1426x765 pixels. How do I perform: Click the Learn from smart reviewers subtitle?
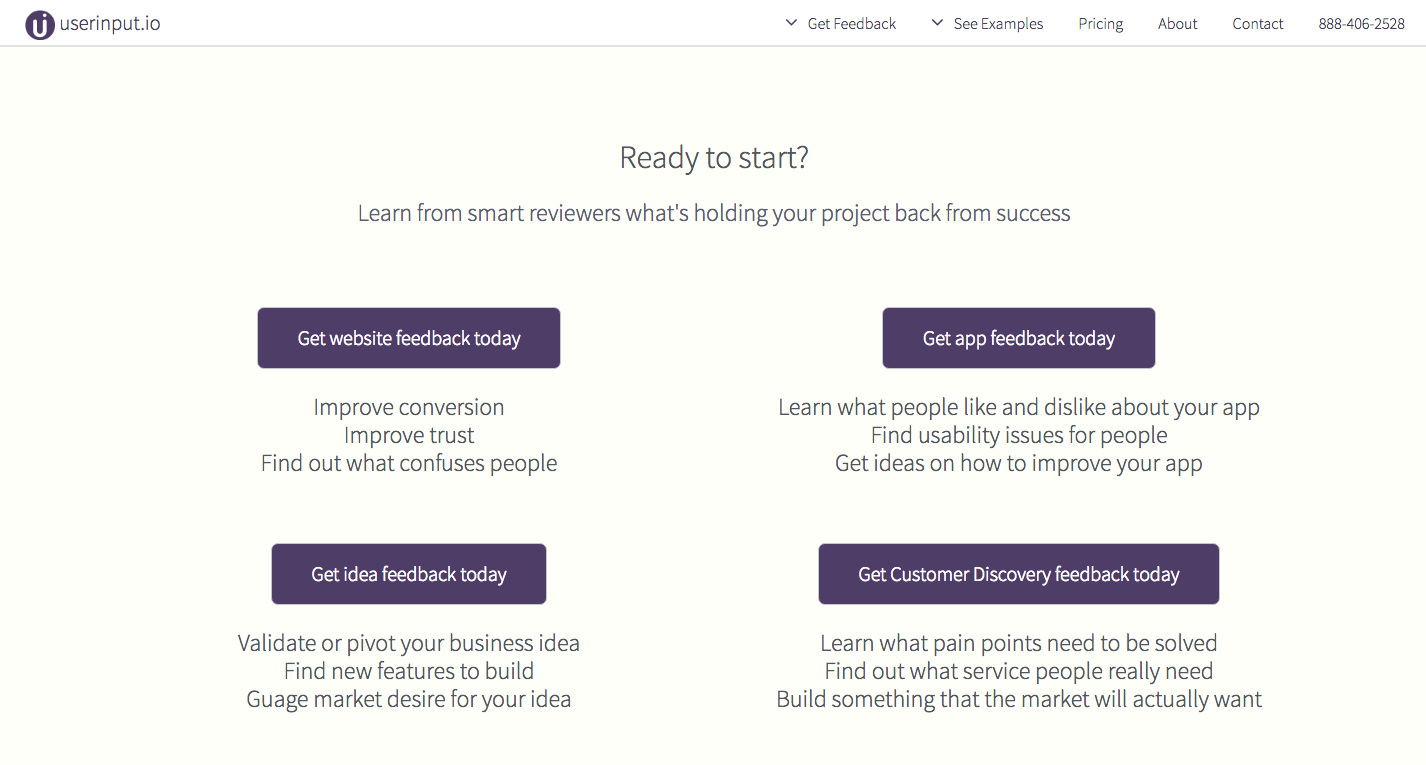click(x=714, y=213)
